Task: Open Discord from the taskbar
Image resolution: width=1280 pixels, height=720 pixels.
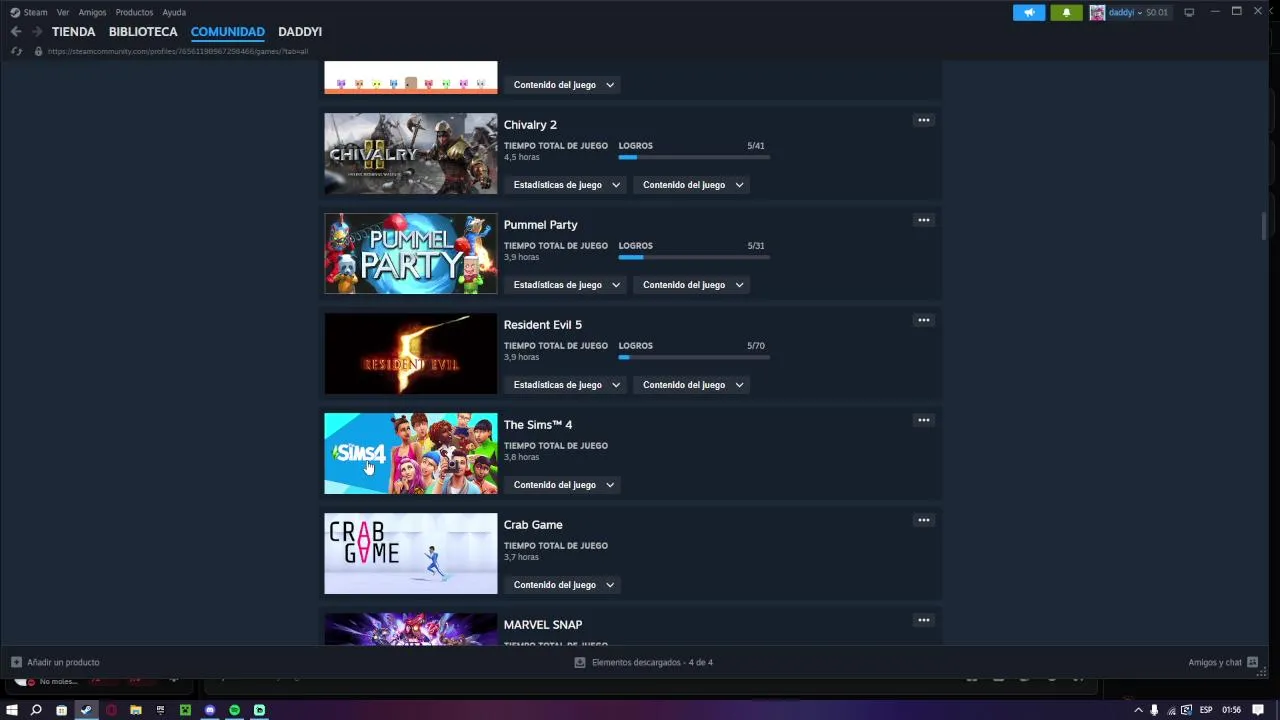Action: click(x=210, y=710)
